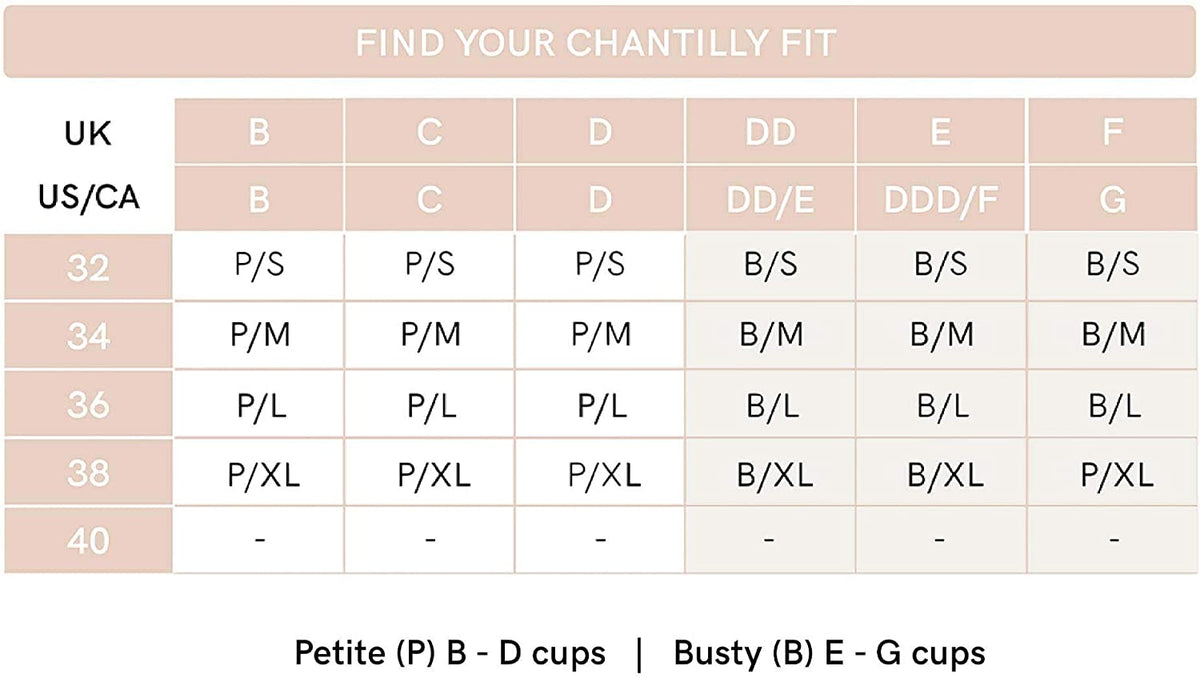Click the "Petite (P) B - D cups" legend
The height and width of the screenshot is (678, 1200).
[x=450, y=653]
